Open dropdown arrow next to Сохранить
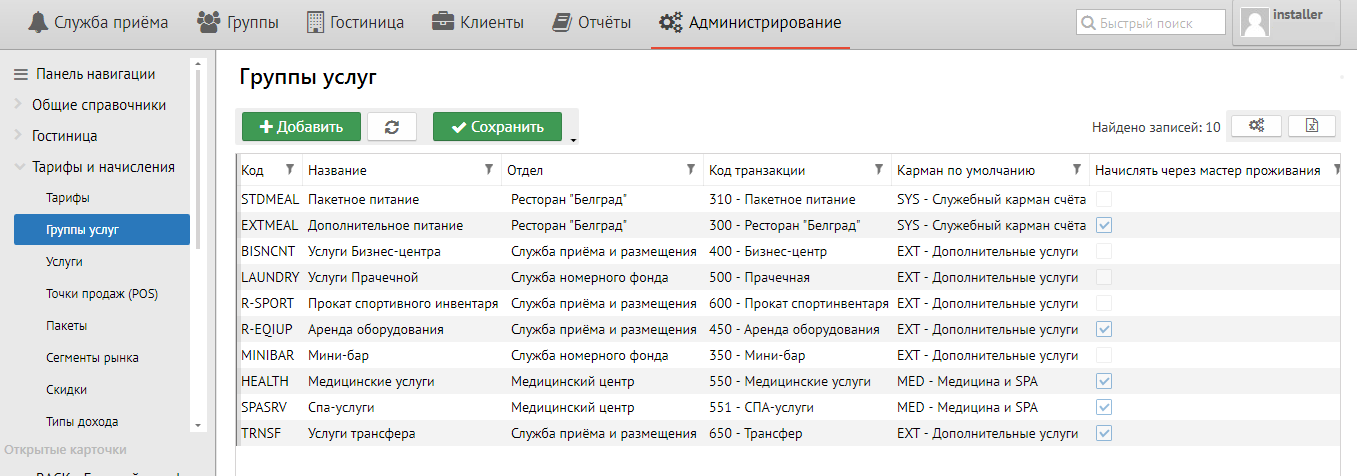1357x476 pixels. (x=573, y=141)
